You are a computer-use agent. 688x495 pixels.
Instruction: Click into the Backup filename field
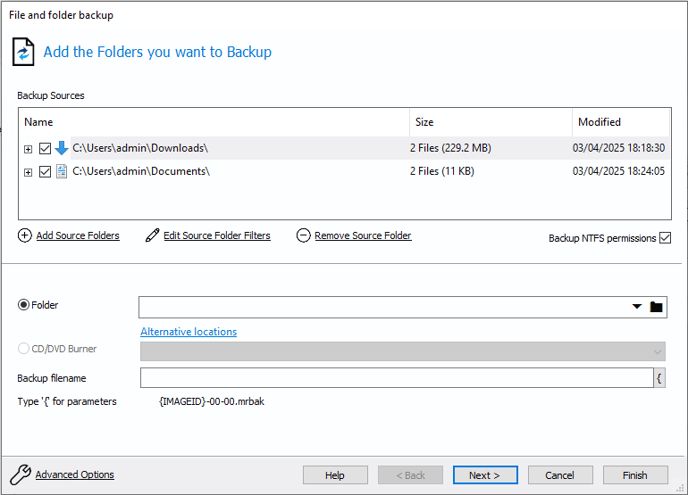[397, 378]
